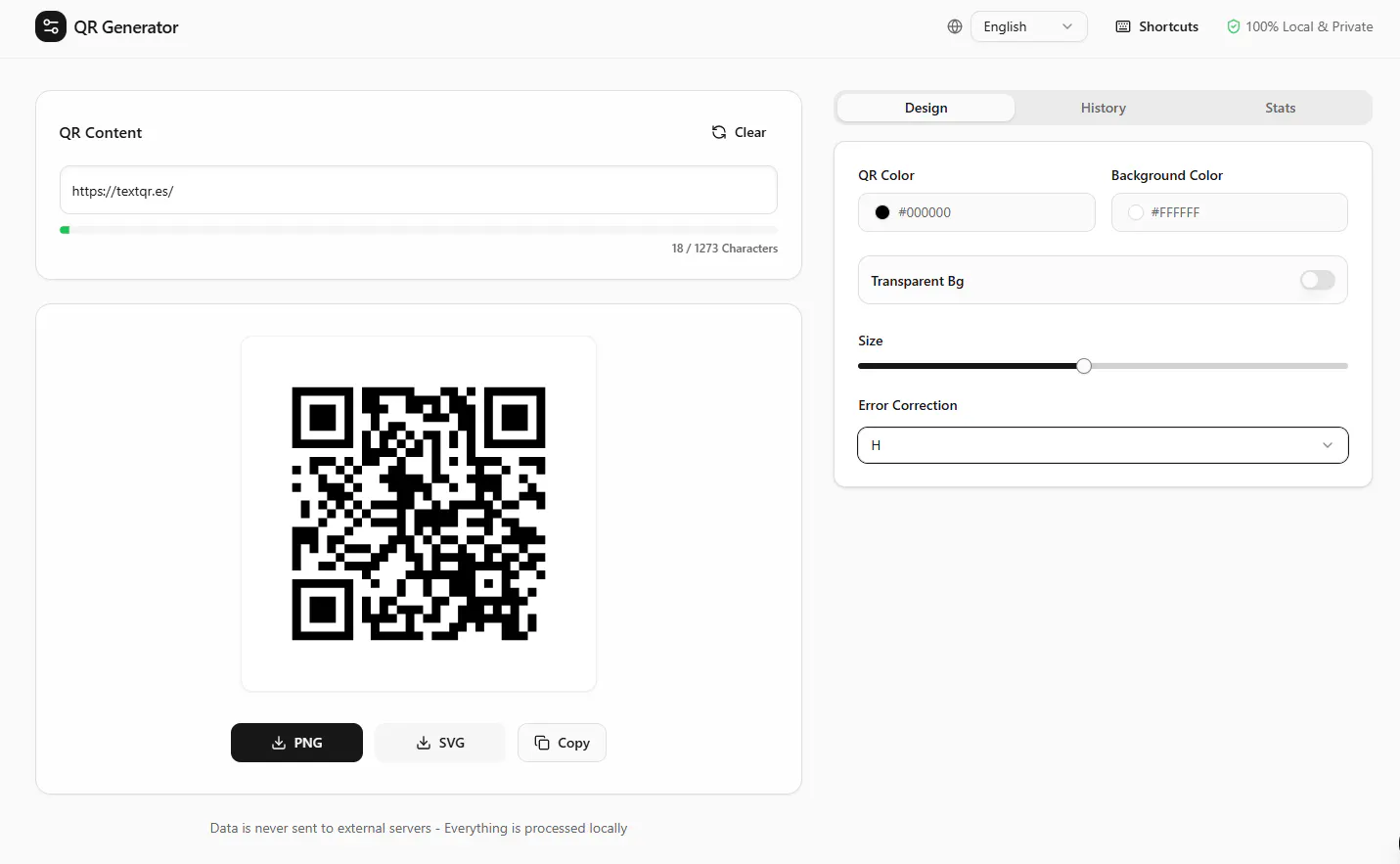Open the English language dropdown
The height and width of the screenshot is (864, 1400).
point(1028,26)
